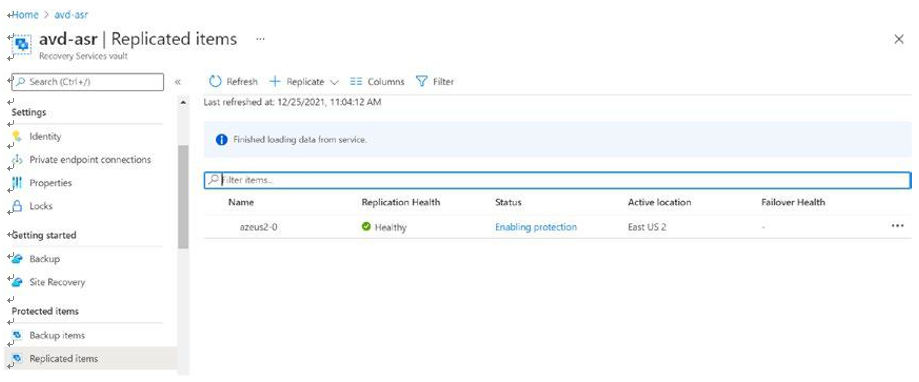
Task: Click the Columns icon
Action: pyautogui.click(x=356, y=81)
